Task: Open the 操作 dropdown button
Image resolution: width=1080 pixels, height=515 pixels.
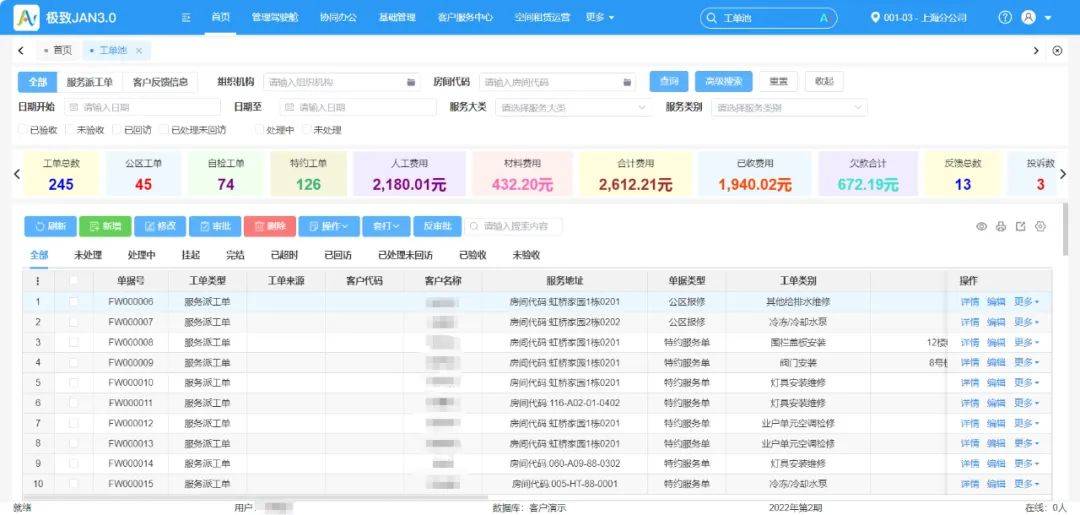Action: click(329, 227)
